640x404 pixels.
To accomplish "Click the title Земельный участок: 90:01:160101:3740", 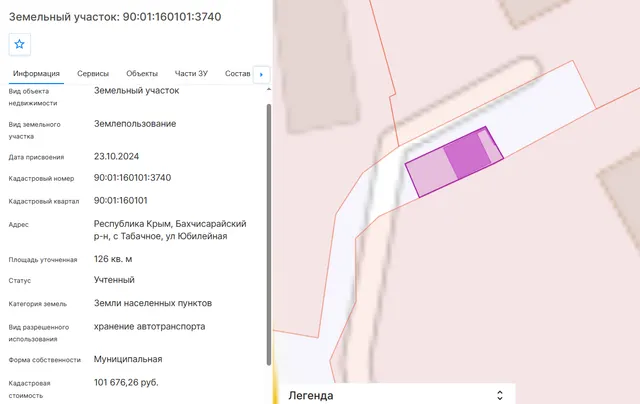I will point(115,17).
